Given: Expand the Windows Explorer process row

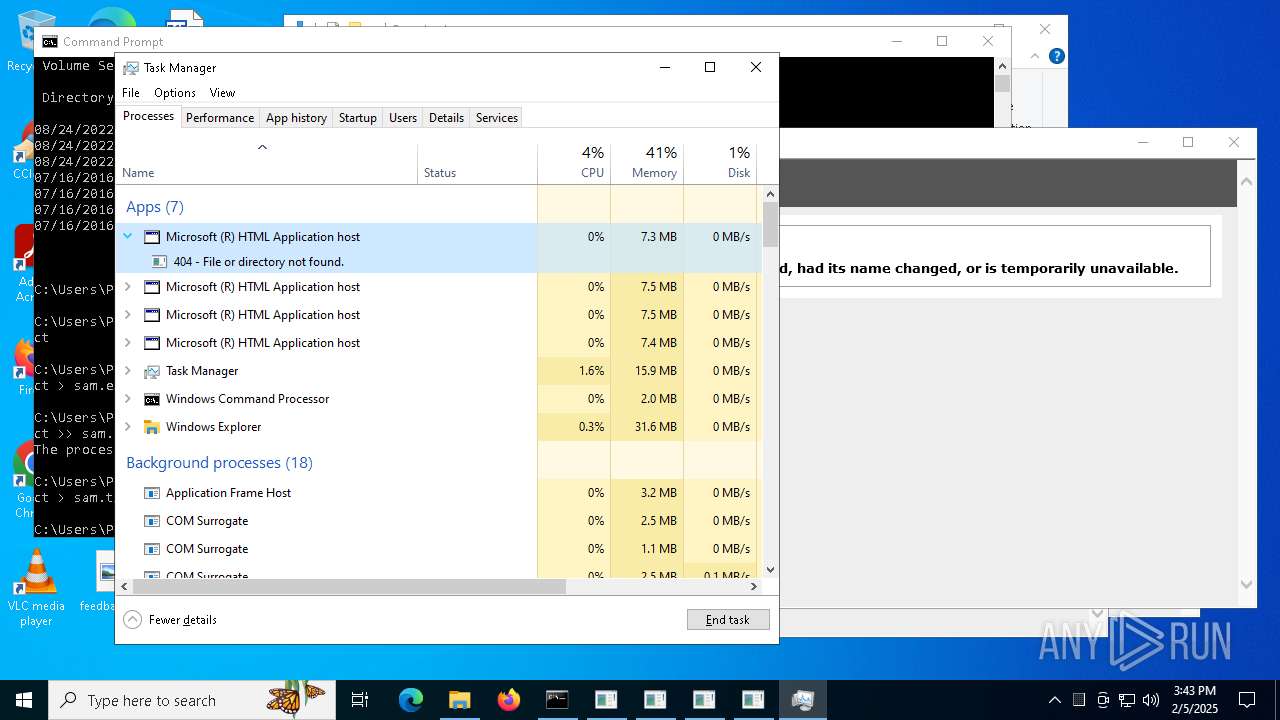Looking at the screenshot, I should pyautogui.click(x=127, y=427).
